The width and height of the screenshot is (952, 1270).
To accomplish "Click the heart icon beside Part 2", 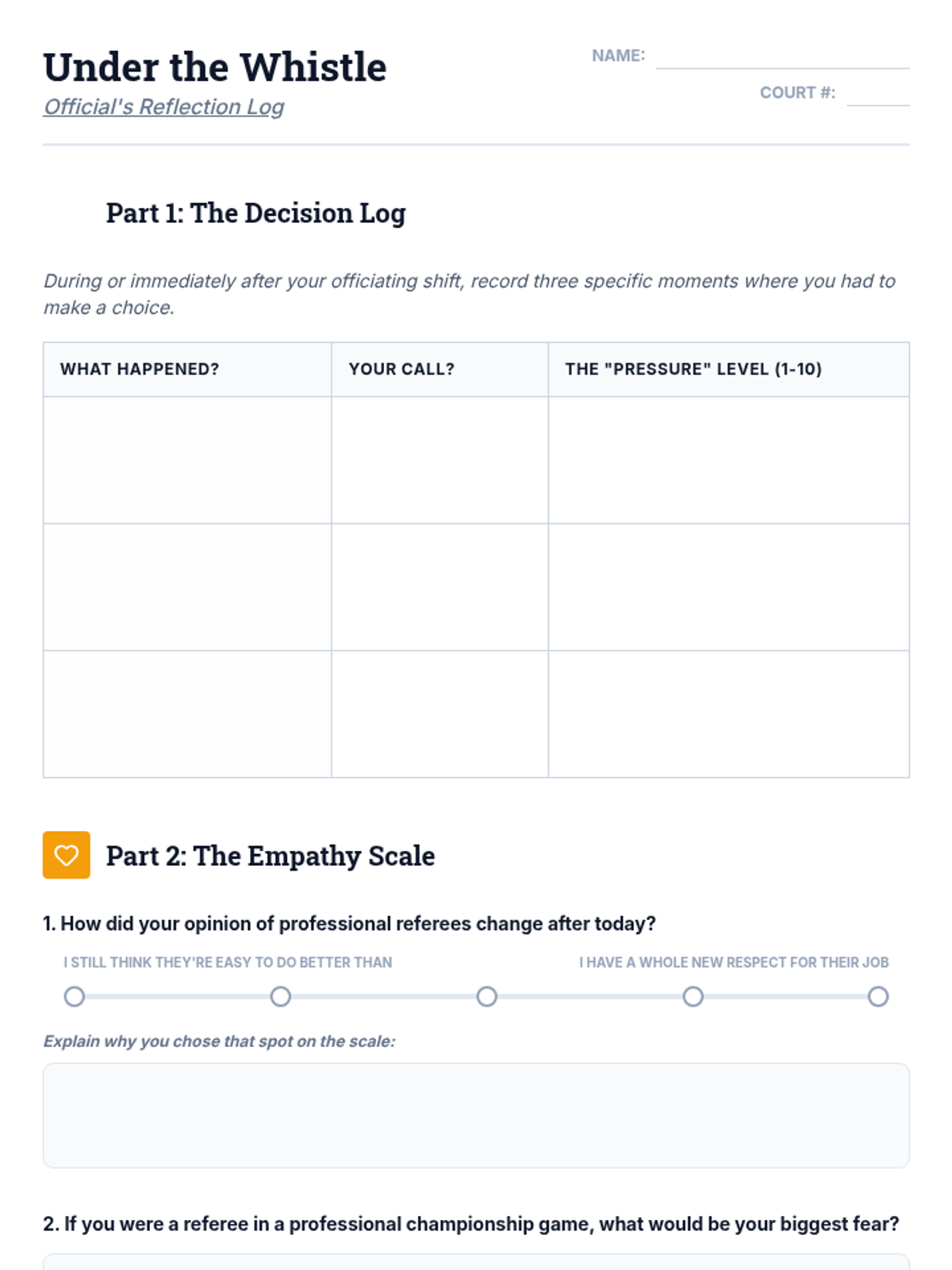I will pos(67,855).
